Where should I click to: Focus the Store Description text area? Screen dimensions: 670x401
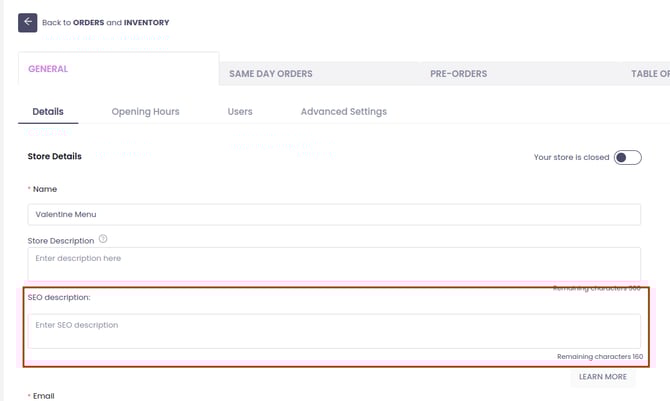tap(334, 263)
